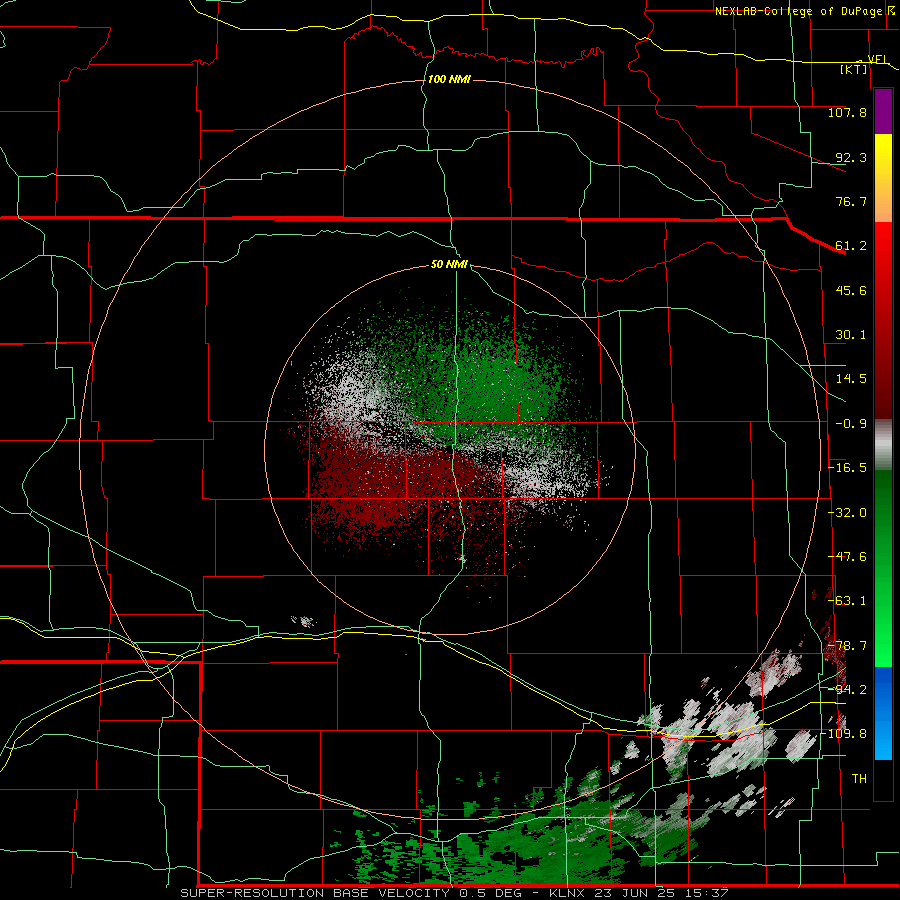Screen dimensions: 900x900
Task: Click the 45.6 velocity scale value
Action: [851, 290]
